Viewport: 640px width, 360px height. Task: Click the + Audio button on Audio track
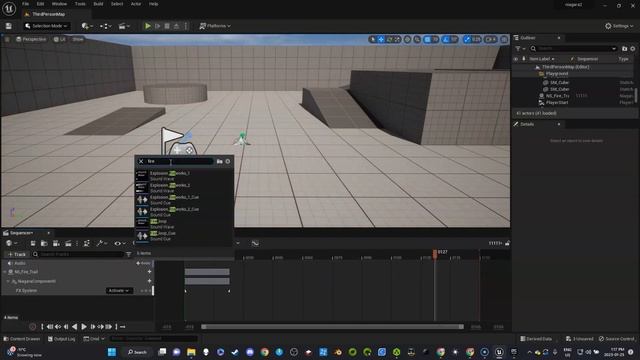[x=143, y=263]
